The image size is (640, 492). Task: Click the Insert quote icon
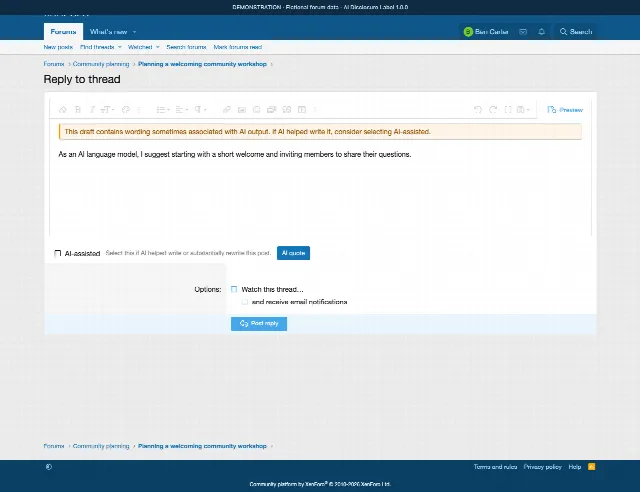coord(287,109)
